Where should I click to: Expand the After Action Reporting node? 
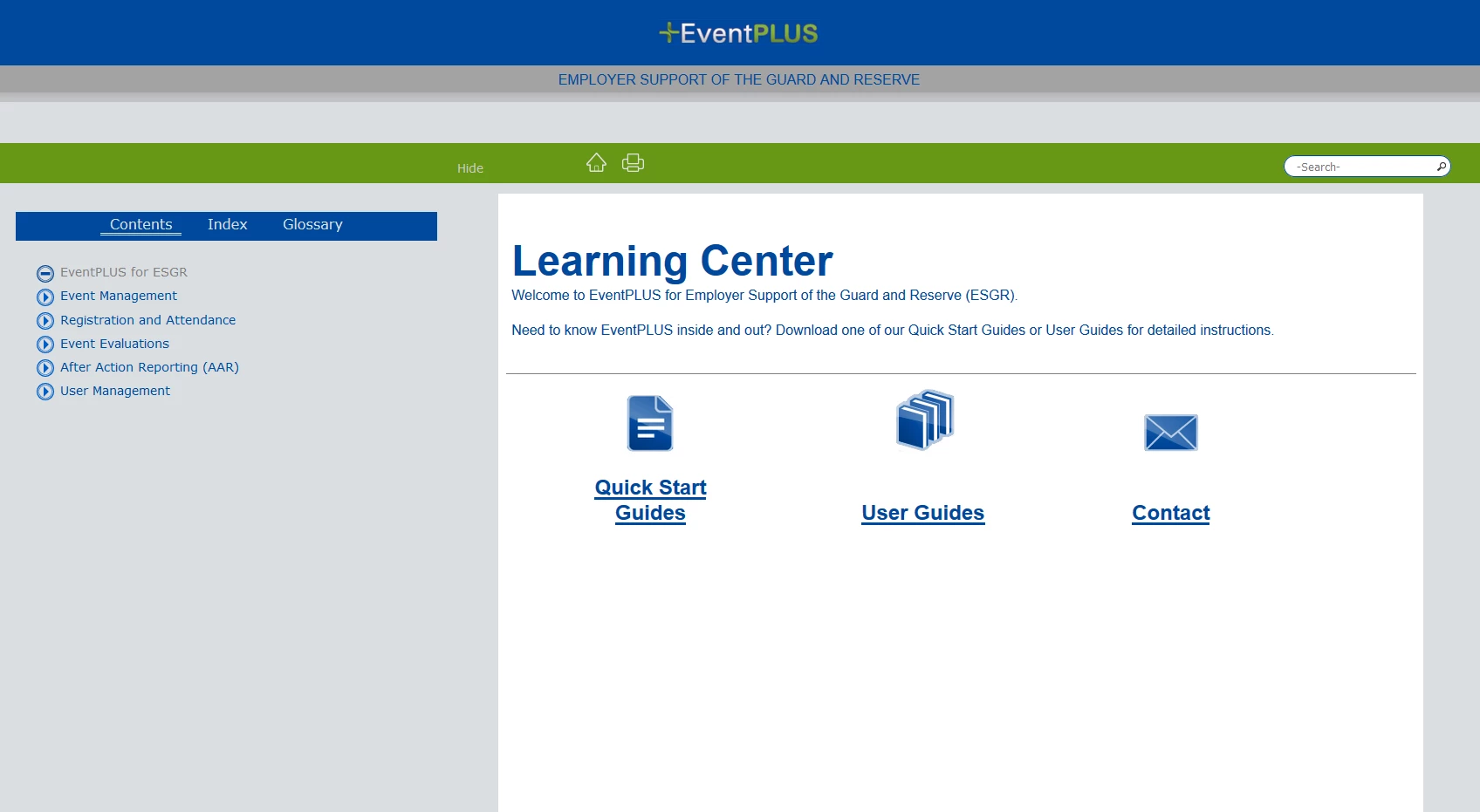pos(45,368)
